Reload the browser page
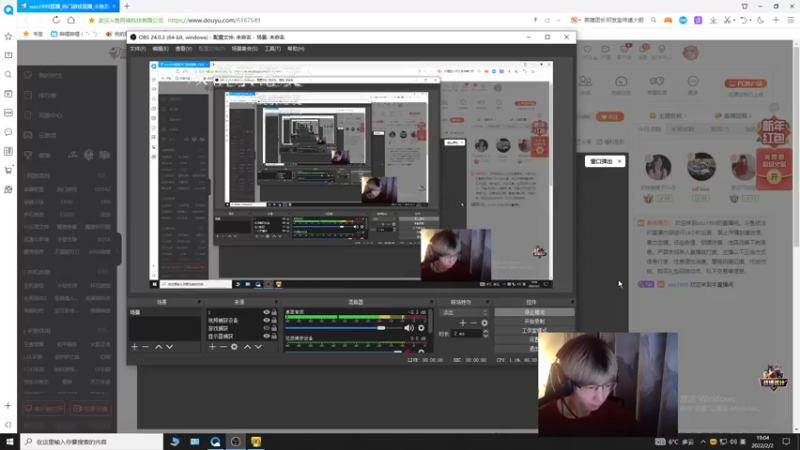800x450 pixels. (x=56, y=20)
